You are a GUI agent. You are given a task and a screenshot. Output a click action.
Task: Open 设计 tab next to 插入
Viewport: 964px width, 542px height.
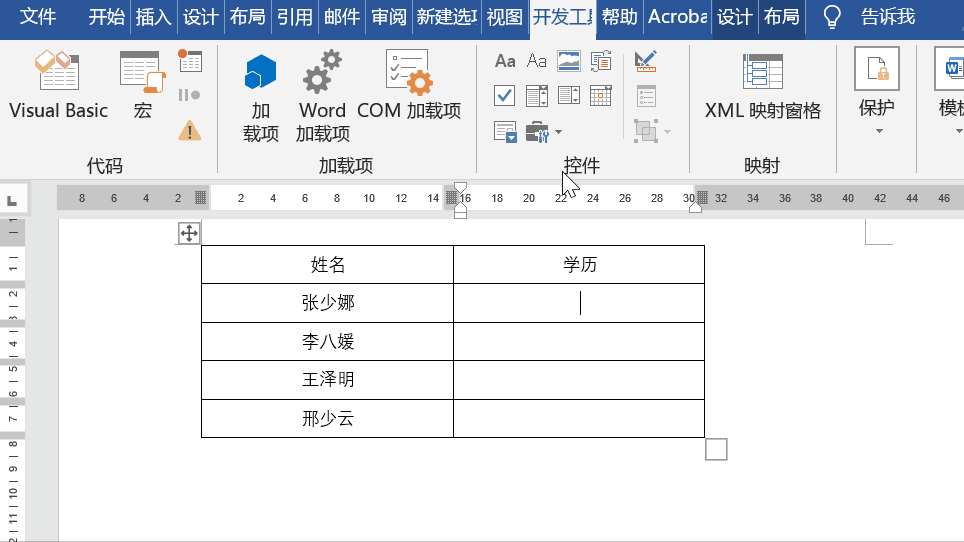click(x=200, y=17)
